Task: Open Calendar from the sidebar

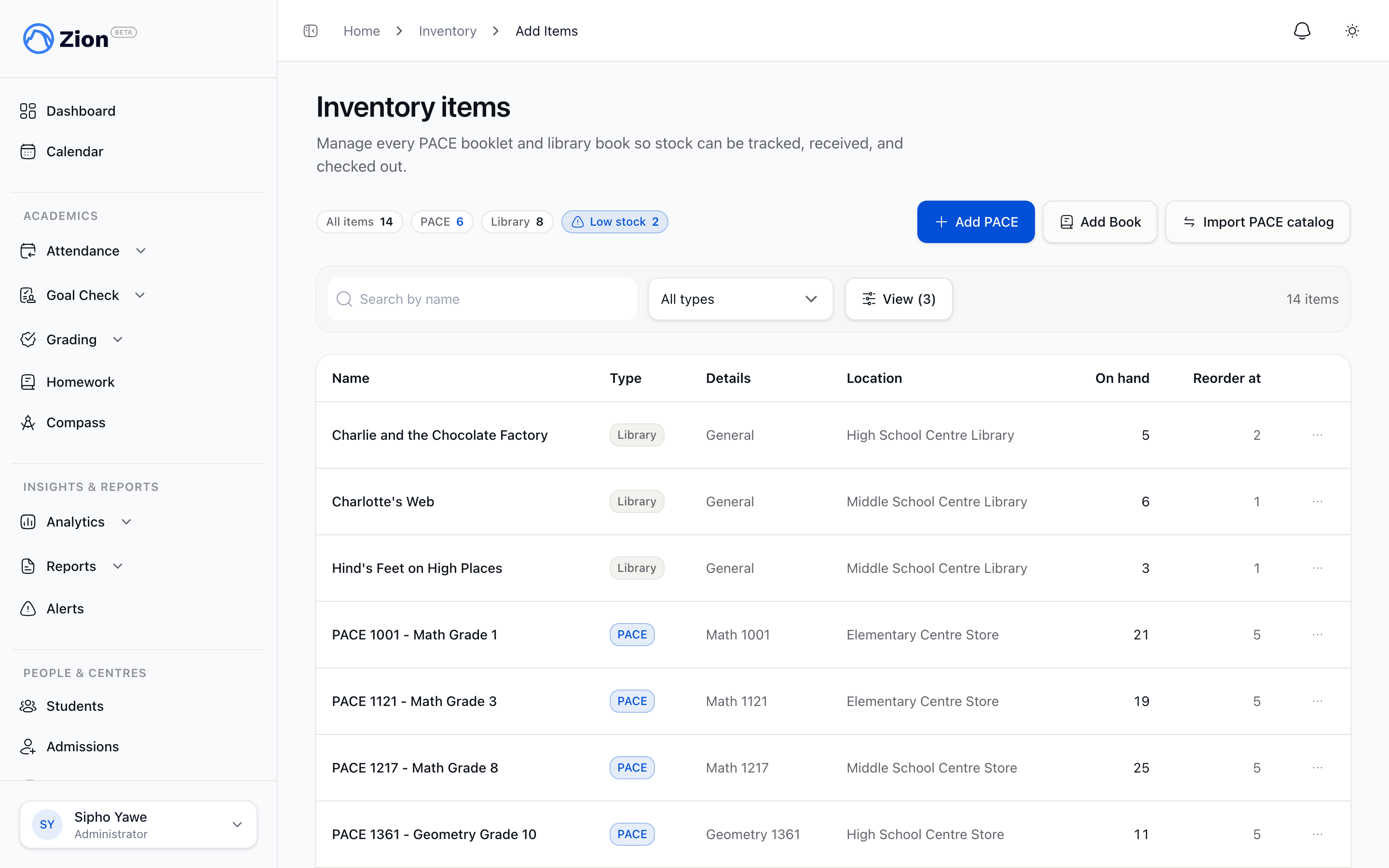Action: point(62,151)
